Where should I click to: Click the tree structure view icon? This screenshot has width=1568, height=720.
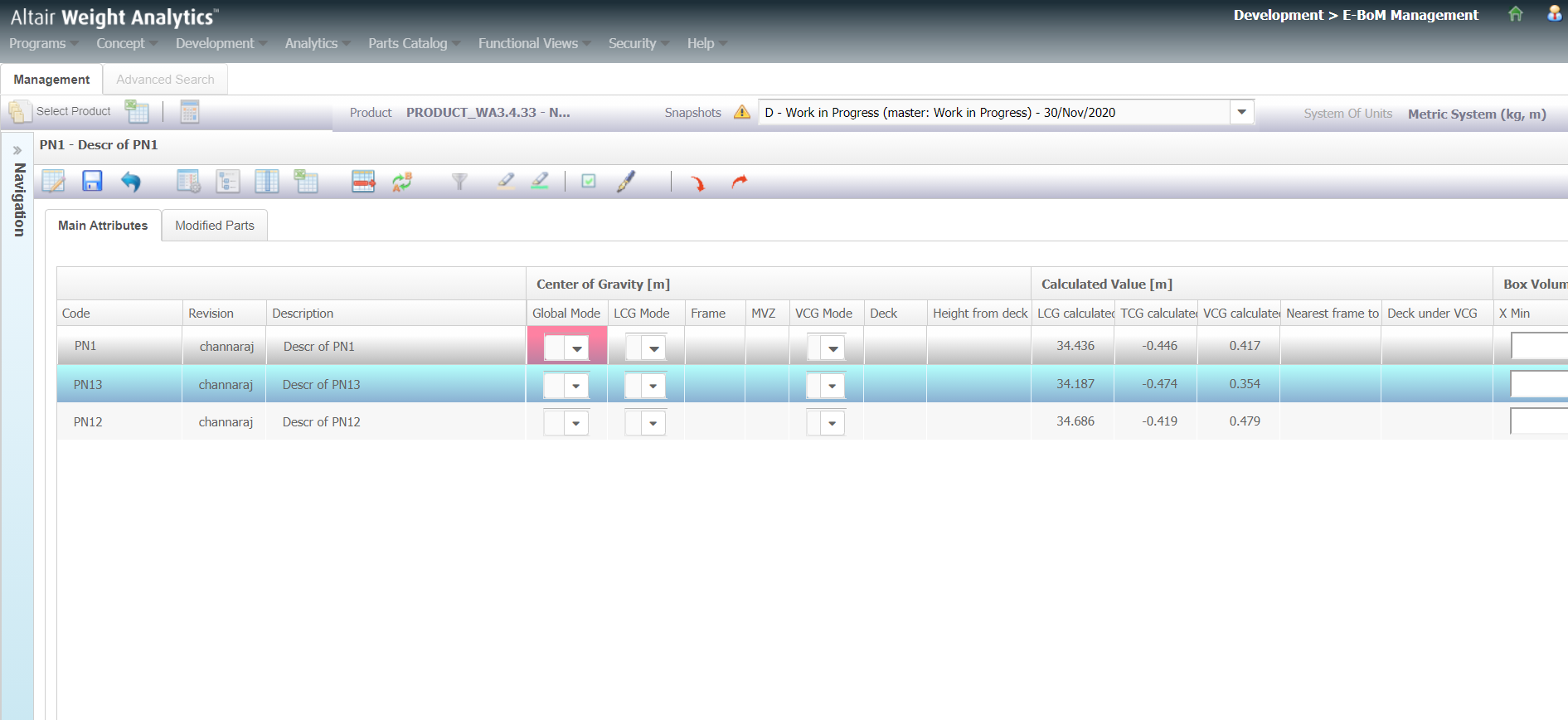coord(227,181)
